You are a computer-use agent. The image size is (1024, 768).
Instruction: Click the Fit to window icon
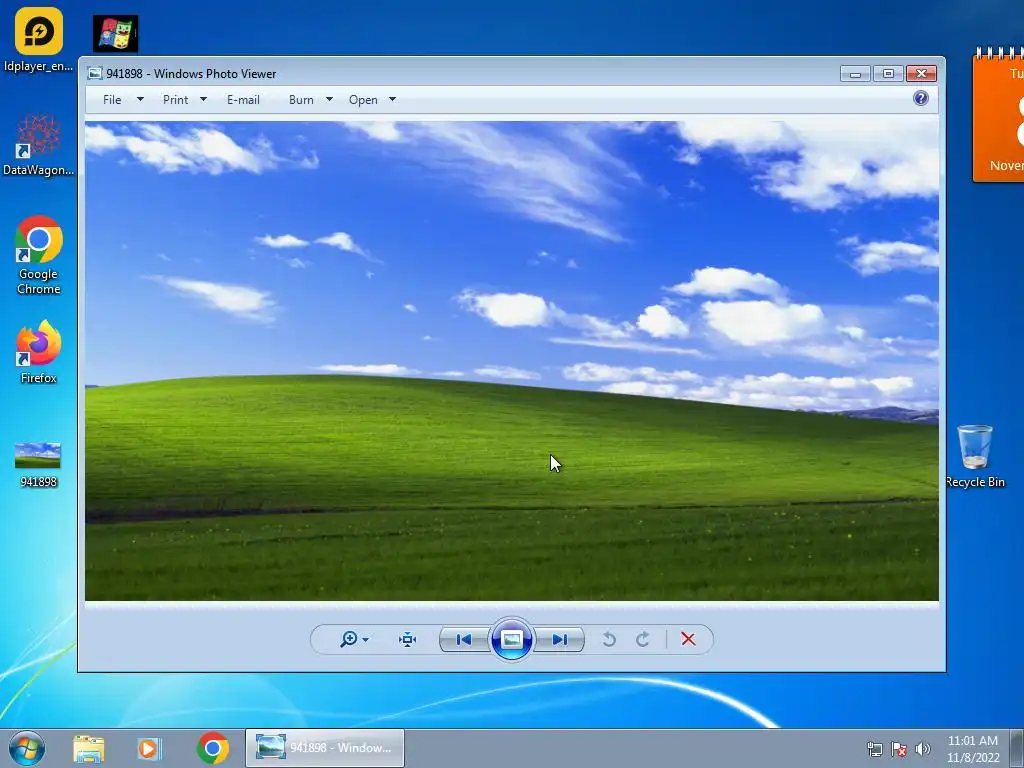[x=408, y=639]
